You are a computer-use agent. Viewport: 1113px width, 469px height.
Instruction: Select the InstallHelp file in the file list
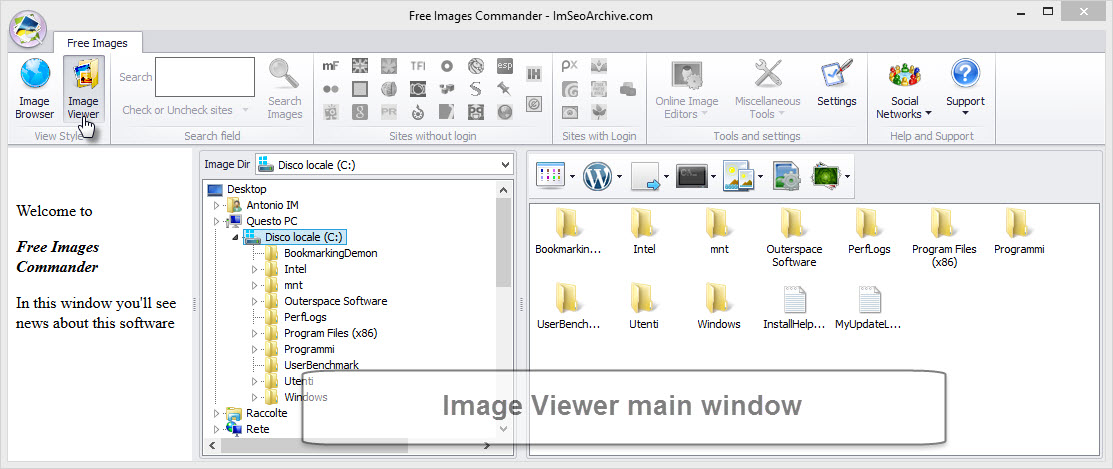tap(794, 308)
